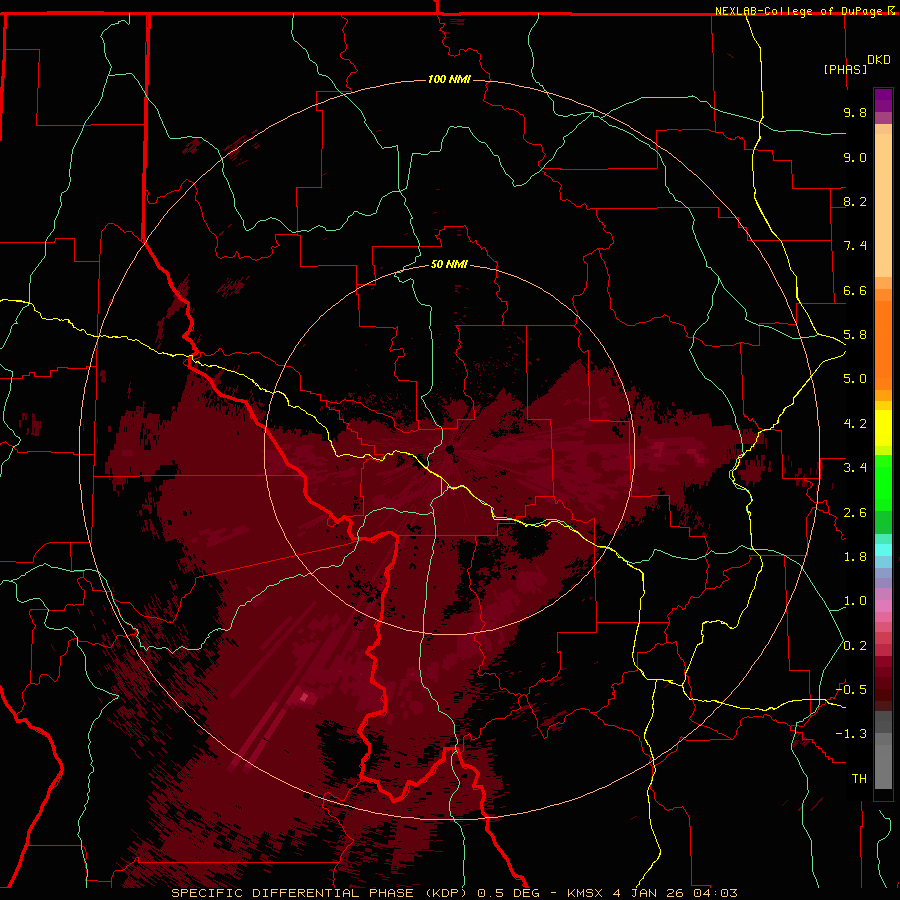Click the 9.8 legend value
Viewport: 900px width, 900px height.
pos(855,112)
